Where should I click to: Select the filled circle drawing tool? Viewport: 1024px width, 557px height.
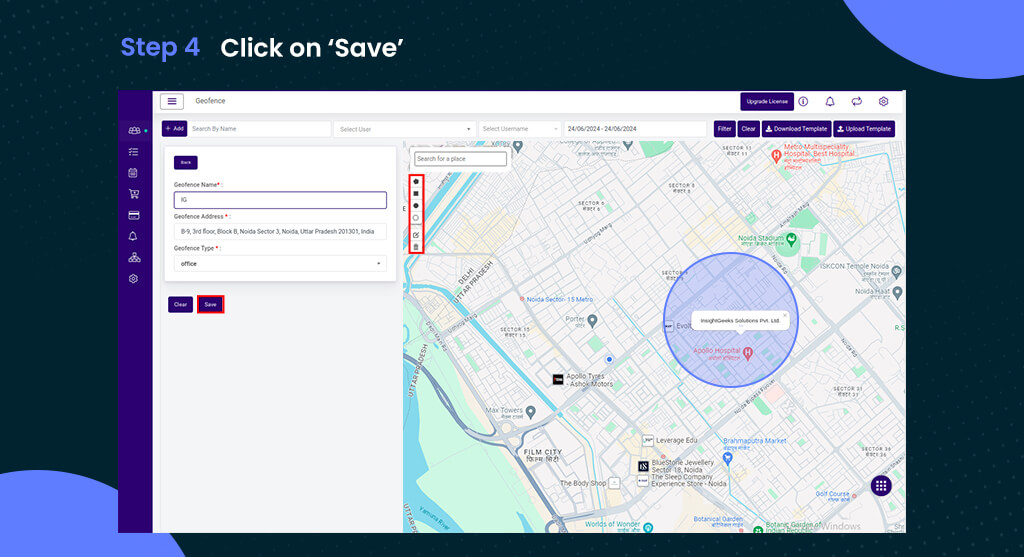pos(416,206)
